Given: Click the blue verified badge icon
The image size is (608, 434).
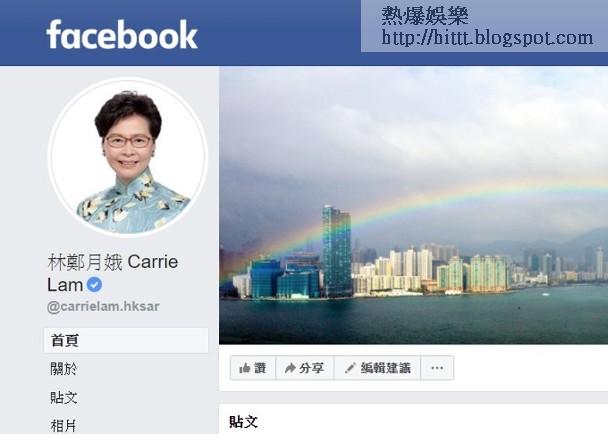Looking at the screenshot, I should (94, 285).
